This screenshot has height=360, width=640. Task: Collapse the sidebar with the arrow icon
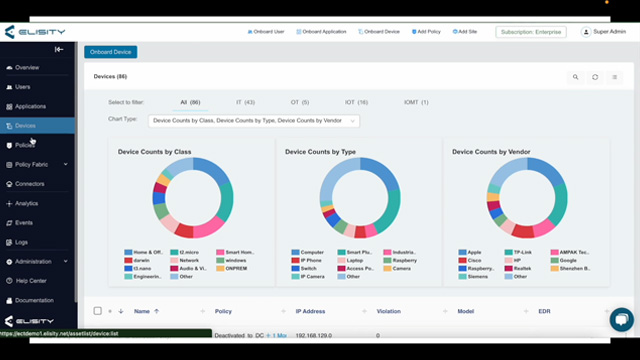pyautogui.click(x=59, y=49)
